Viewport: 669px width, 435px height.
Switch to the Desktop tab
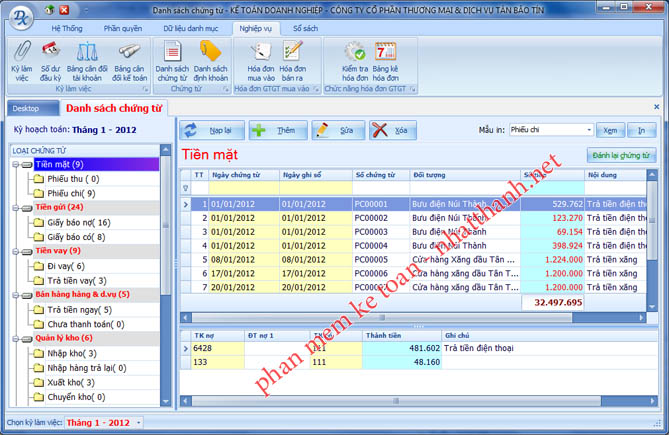[26, 107]
